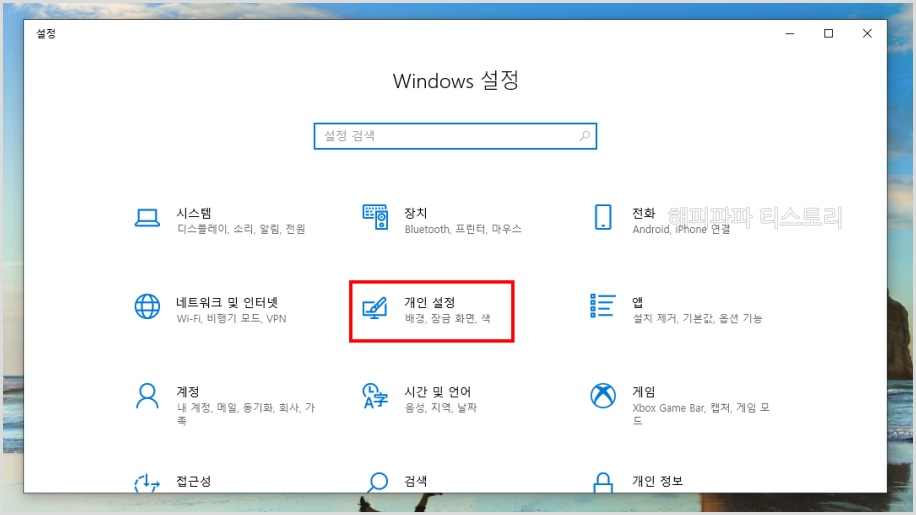Open the 장치 keyboard and speaker icon
The width and height of the screenshot is (916, 515).
pos(375,217)
